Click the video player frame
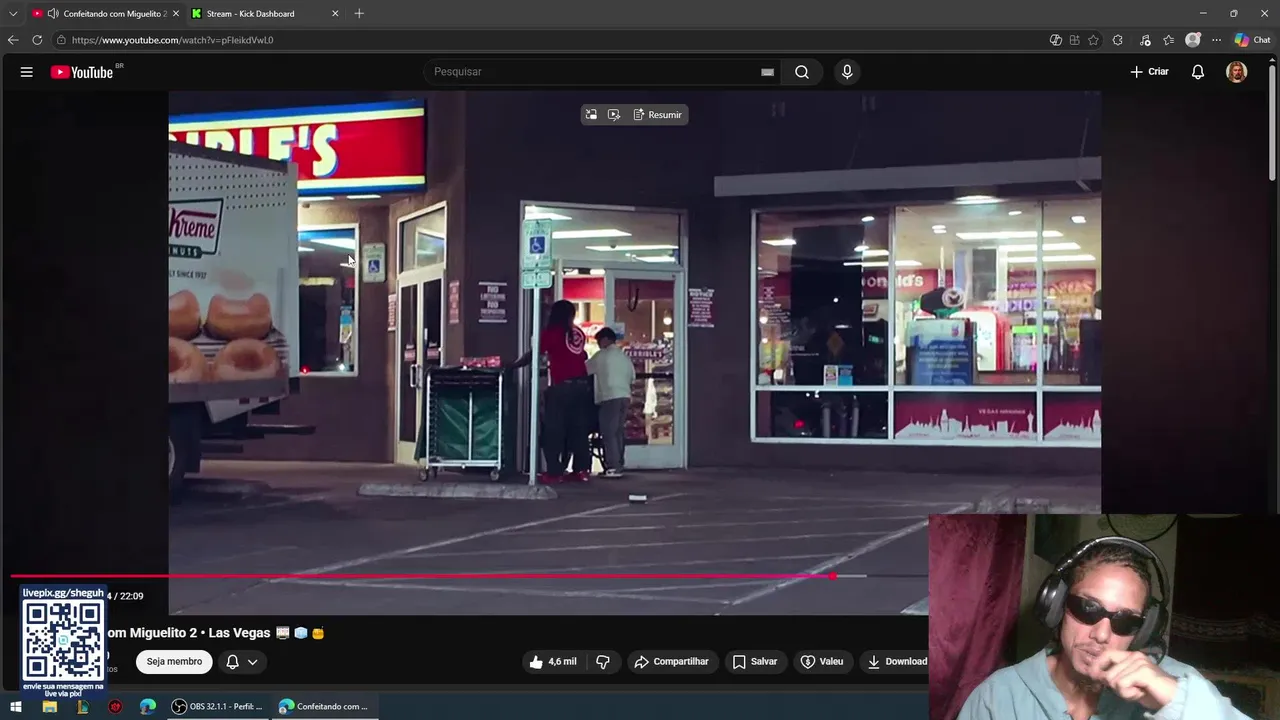 pyautogui.click(x=634, y=352)
